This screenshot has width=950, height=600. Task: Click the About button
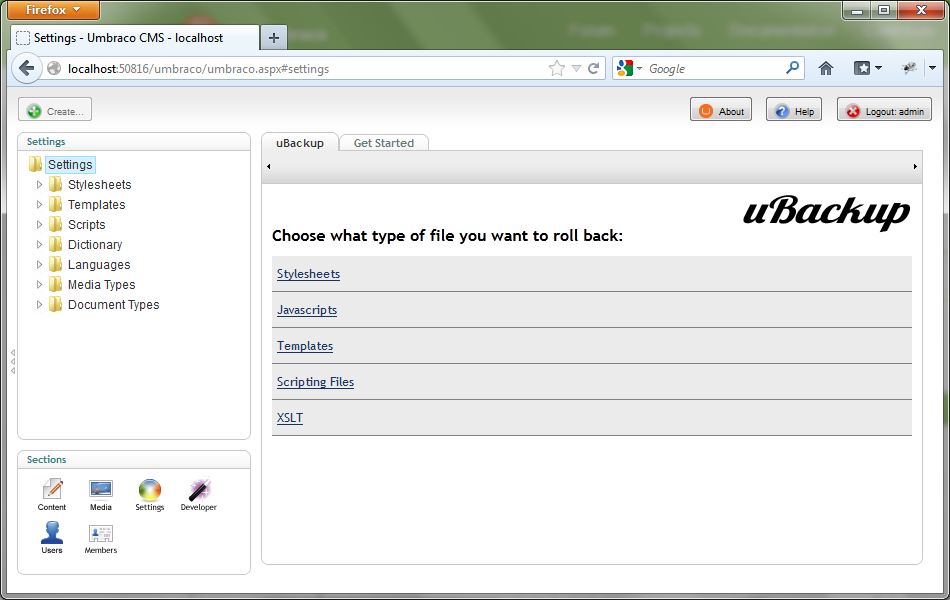pos(721,109)
